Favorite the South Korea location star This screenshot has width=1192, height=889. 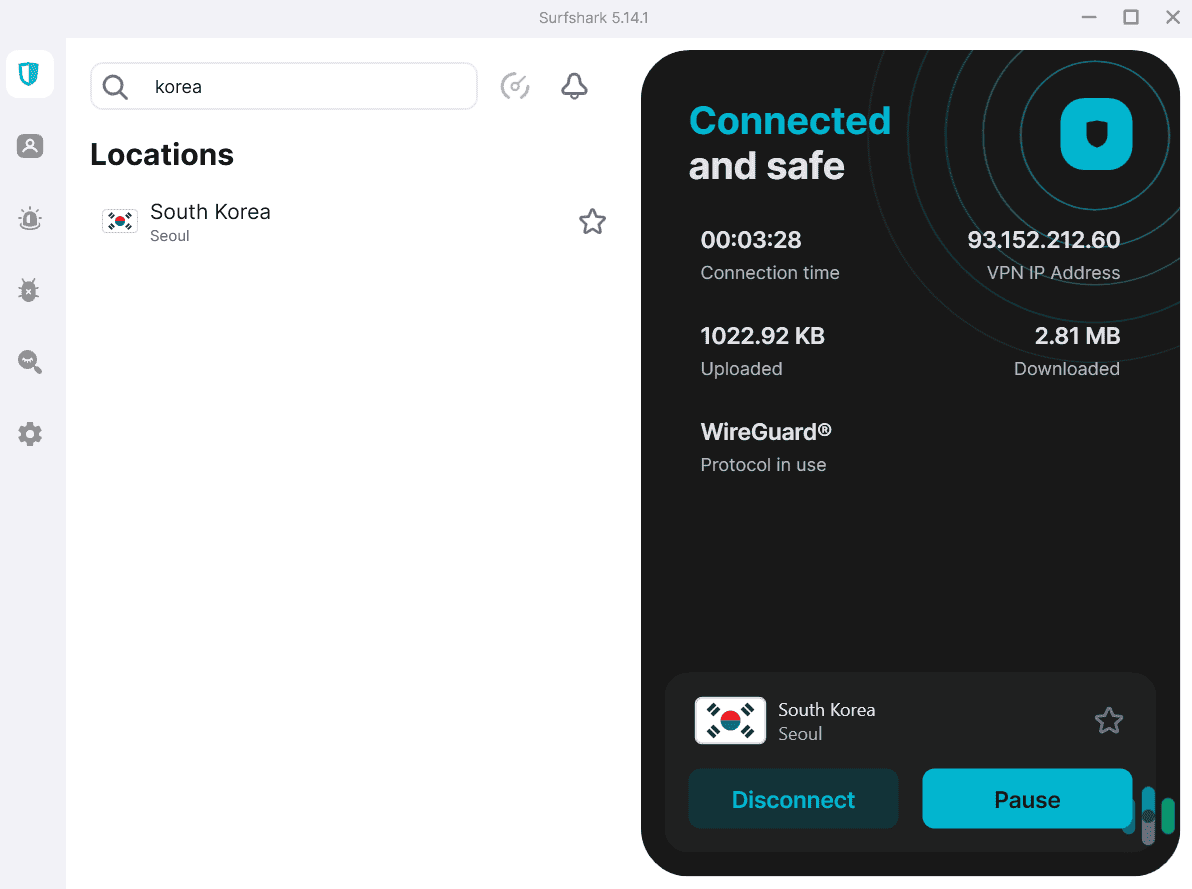tap(592, 221)
